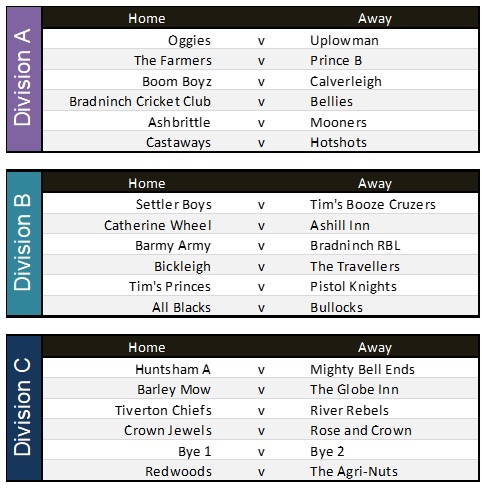Click the Pistol Knights away entry
Screen dimensions: 482x495
pyautogui.click(x=353, y=287)
